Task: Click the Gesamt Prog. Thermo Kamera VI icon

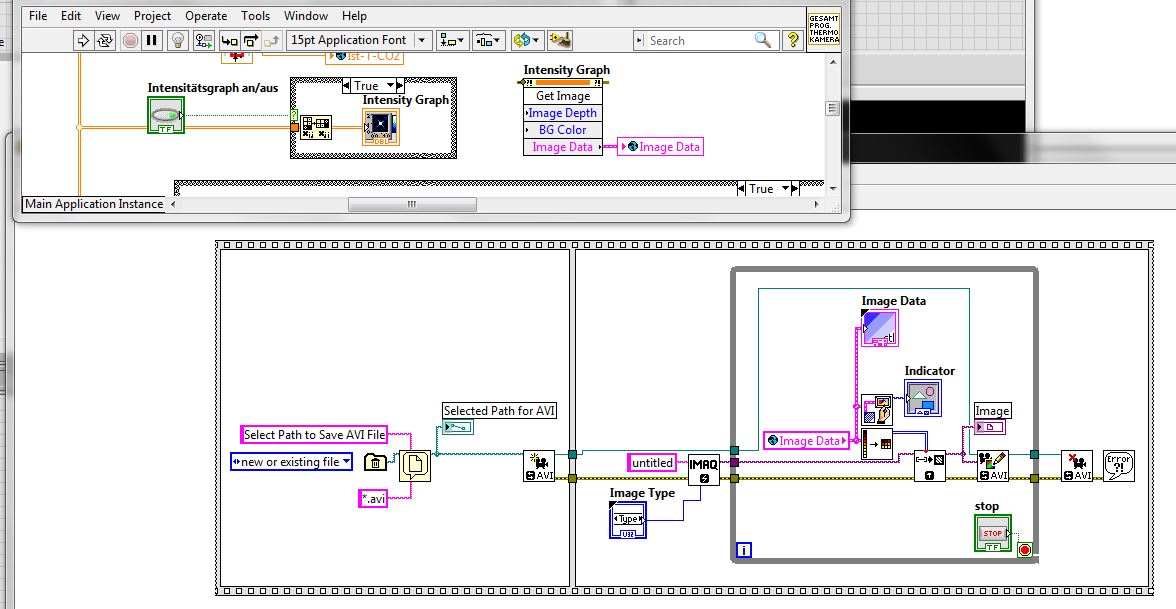Action: pyautogui.click(x=824, y=28)
